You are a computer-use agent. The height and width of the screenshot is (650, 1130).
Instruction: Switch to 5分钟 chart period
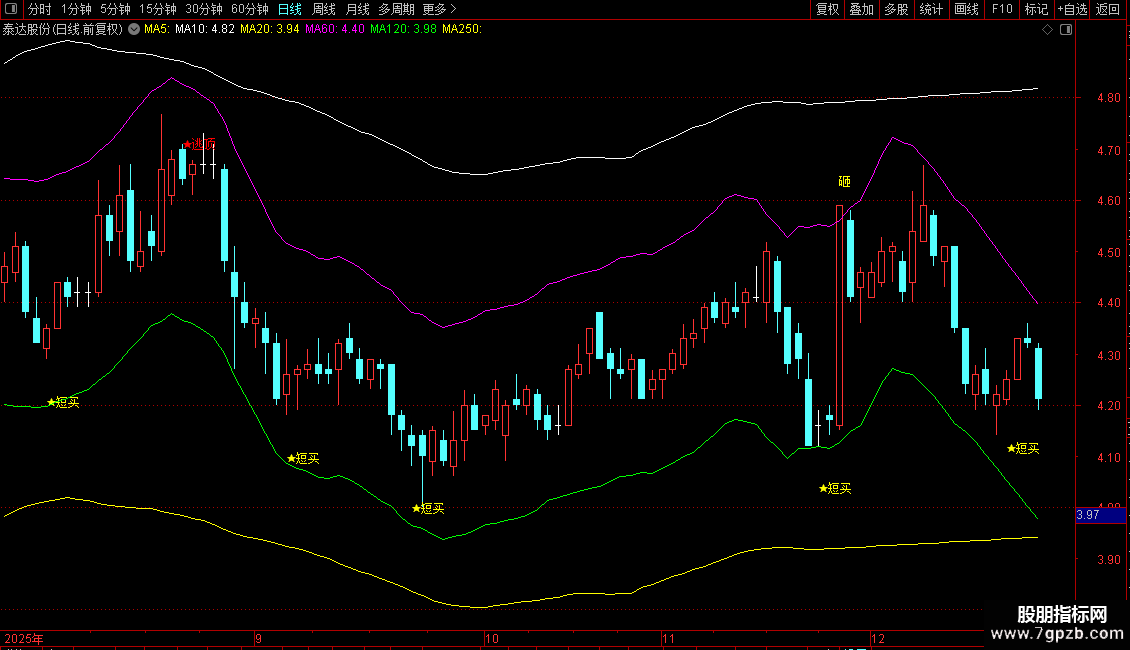(x=115, y=9)
